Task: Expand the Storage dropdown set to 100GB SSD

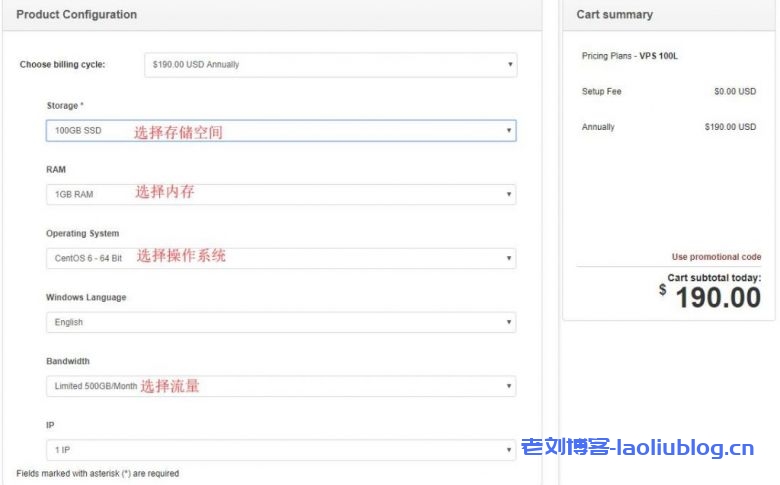Action: 280,130
